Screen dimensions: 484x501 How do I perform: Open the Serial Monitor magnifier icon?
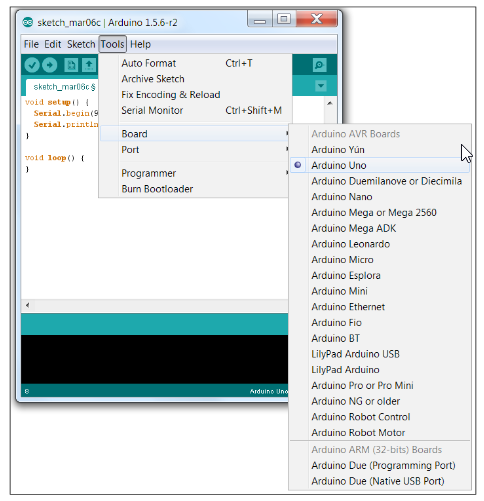point(320,65)
